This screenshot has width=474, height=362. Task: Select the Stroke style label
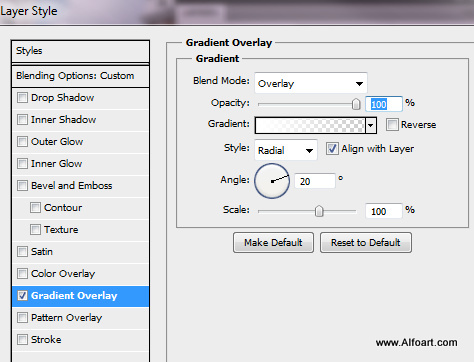coord(46,340)
